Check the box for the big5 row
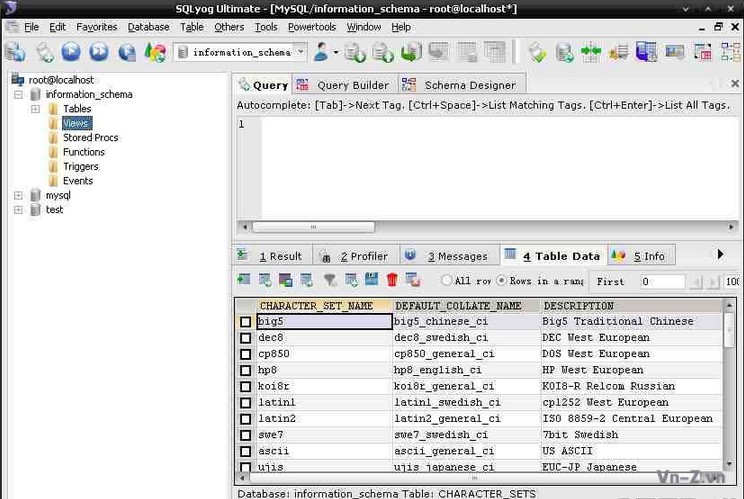The image size is (744, 499). [x=245, y=322]
